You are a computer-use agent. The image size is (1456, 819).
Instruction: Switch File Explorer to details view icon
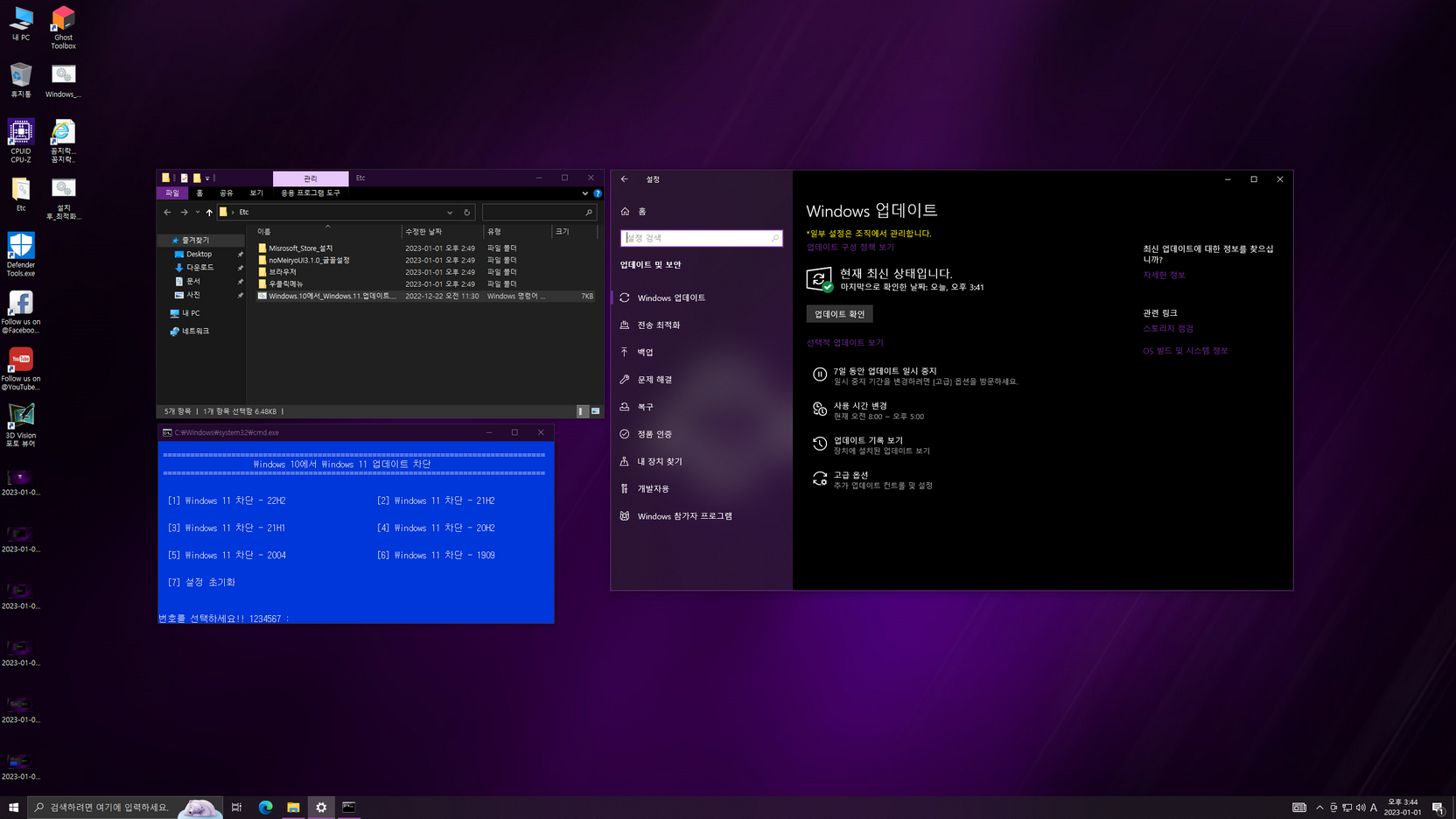point(582,411)
